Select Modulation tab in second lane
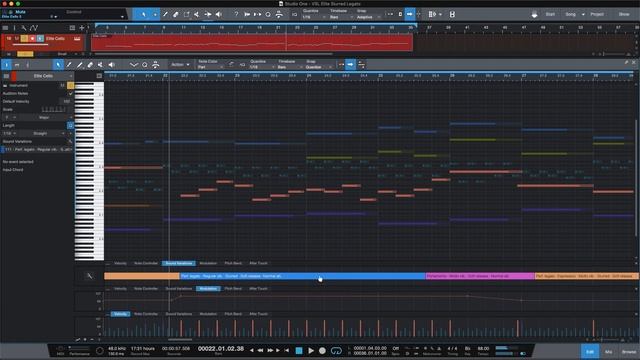Viewport: 640px width, 360px height. click(208, 289)
